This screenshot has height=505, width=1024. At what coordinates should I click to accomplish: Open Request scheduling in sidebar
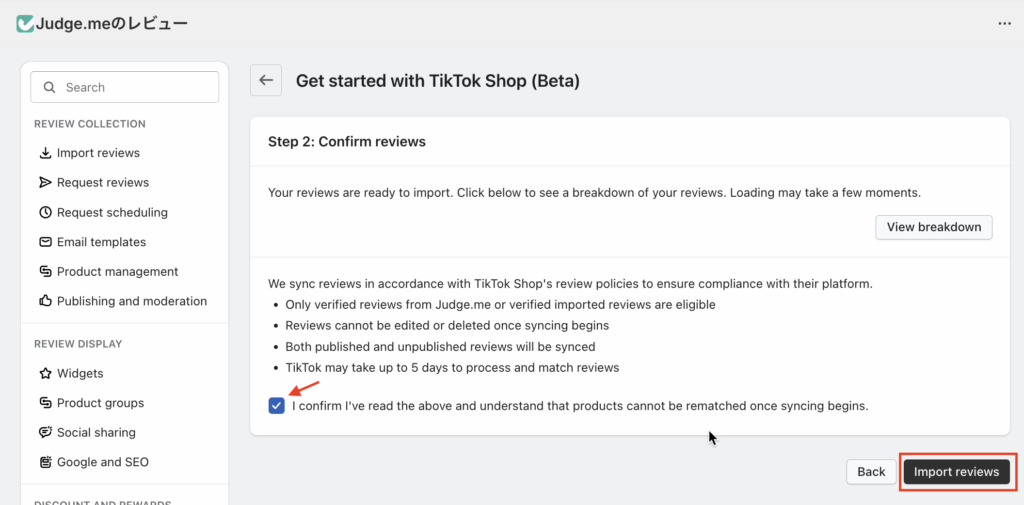coord(112,212)
